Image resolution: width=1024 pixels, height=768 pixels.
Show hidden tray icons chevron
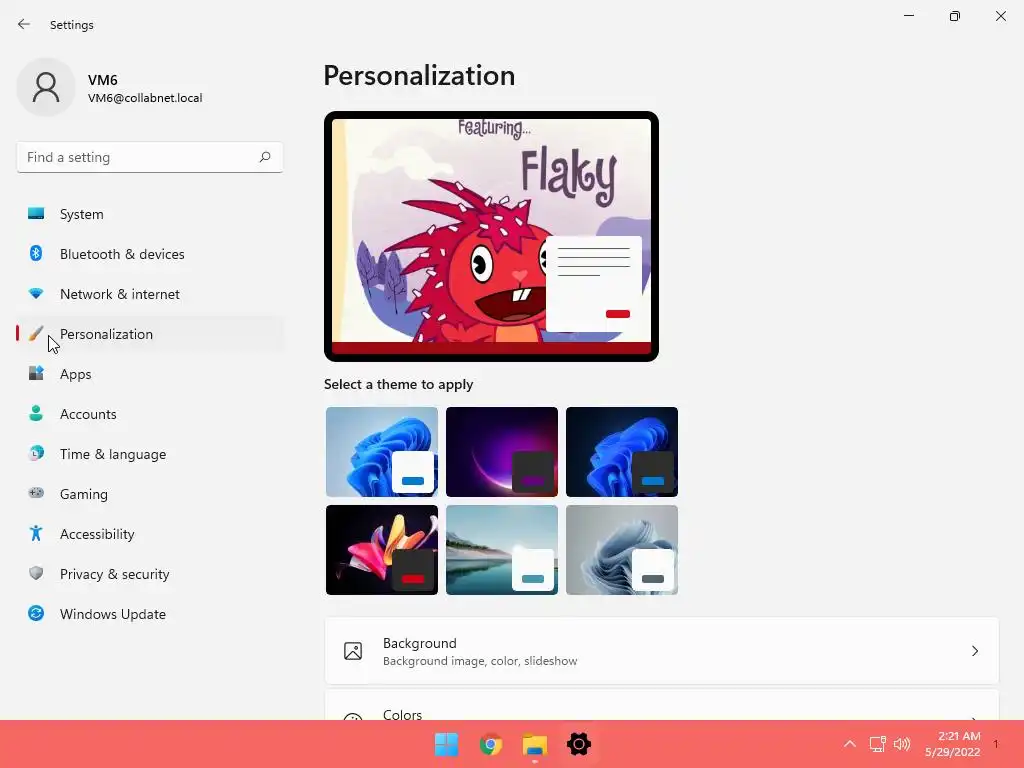(850, 744)
